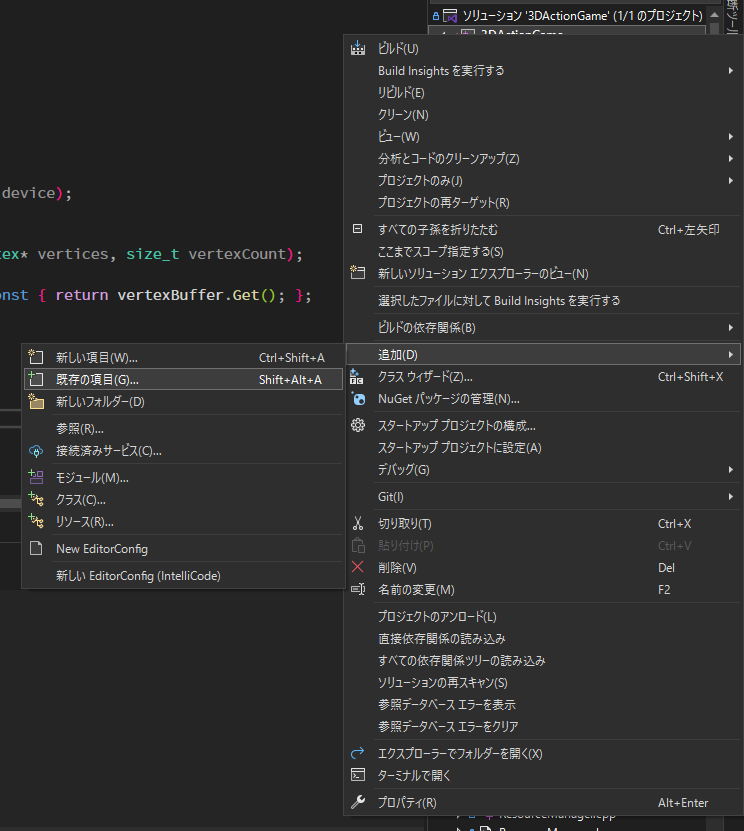744x831 pixels.
Task: Select Add Existing Item (既存の項目) menu entry
Action: coord(97,380)
